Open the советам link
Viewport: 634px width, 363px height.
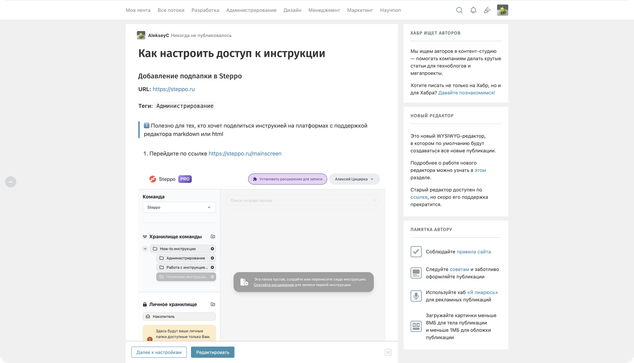coord(459,269)
